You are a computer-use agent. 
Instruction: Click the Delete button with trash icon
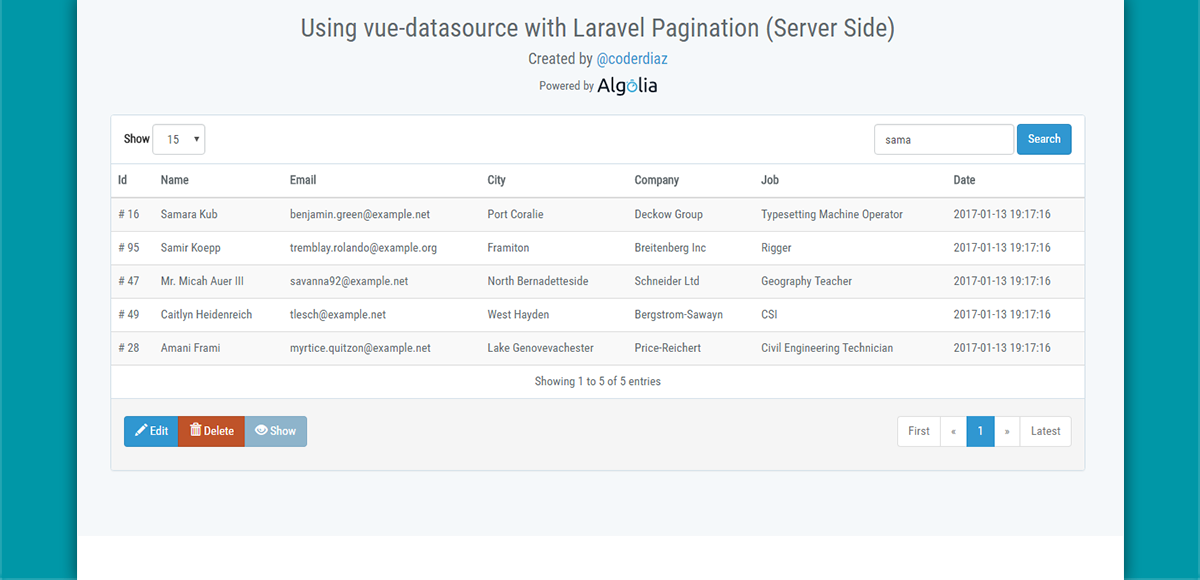pos(211,431)
